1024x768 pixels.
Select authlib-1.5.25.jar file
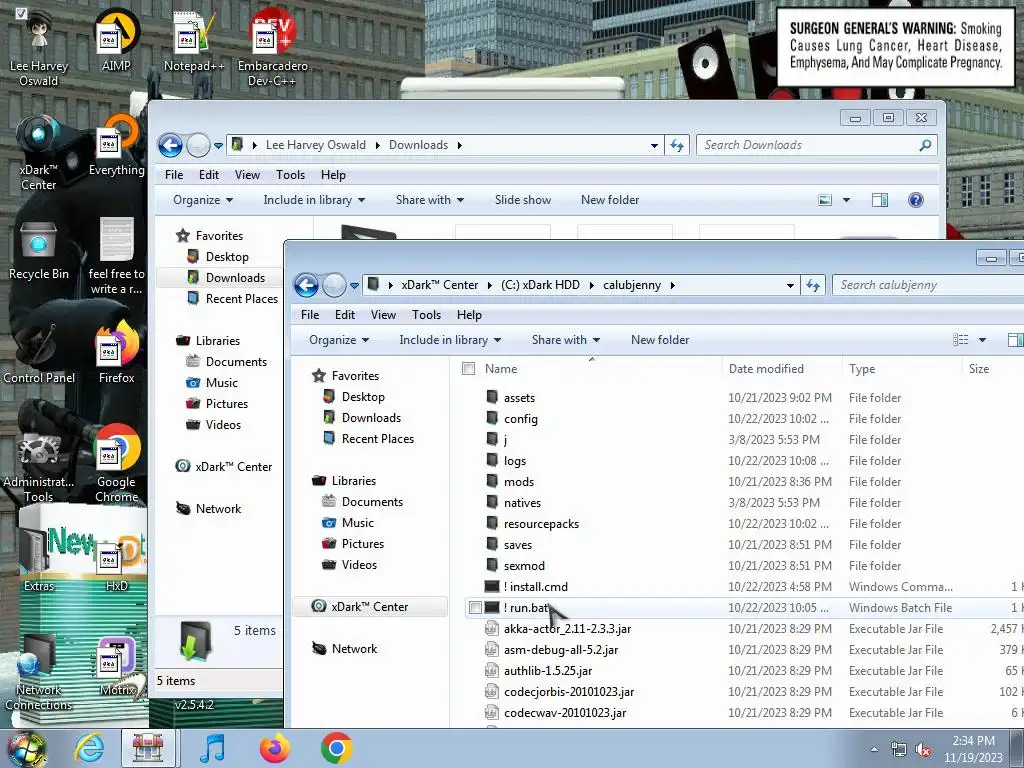[x=548, y=671]
